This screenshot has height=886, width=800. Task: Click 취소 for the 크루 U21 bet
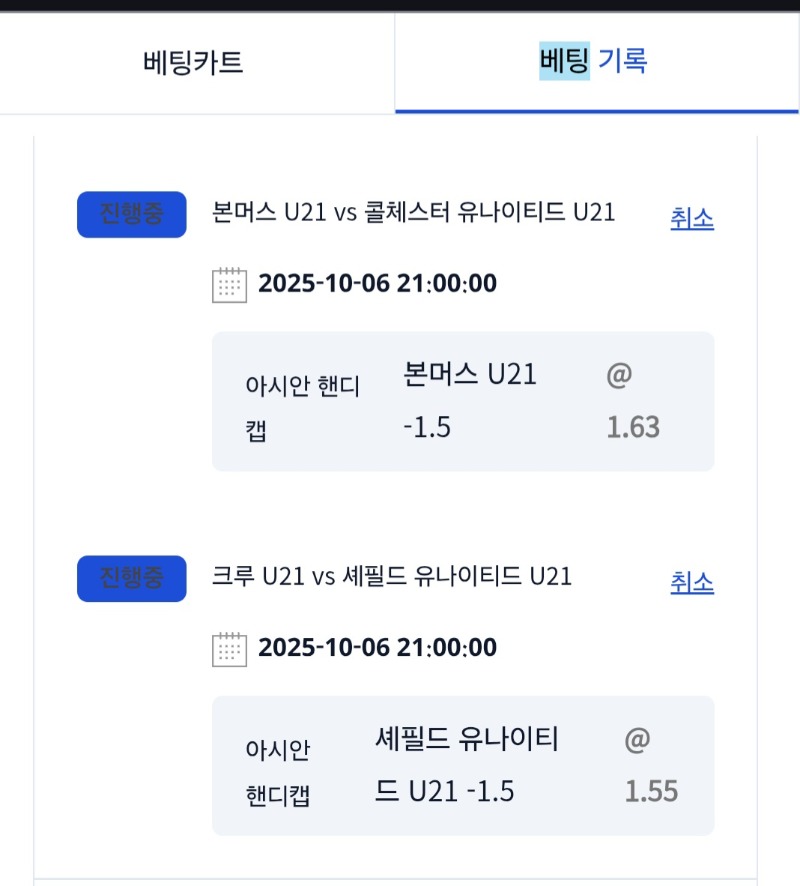[x=692, y=582]
